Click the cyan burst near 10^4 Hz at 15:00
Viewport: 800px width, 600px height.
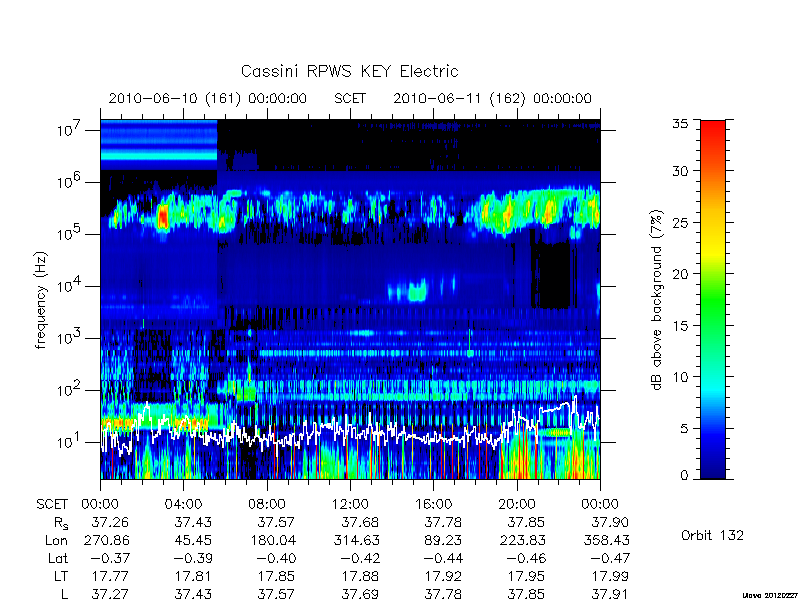tap(417, 293)
